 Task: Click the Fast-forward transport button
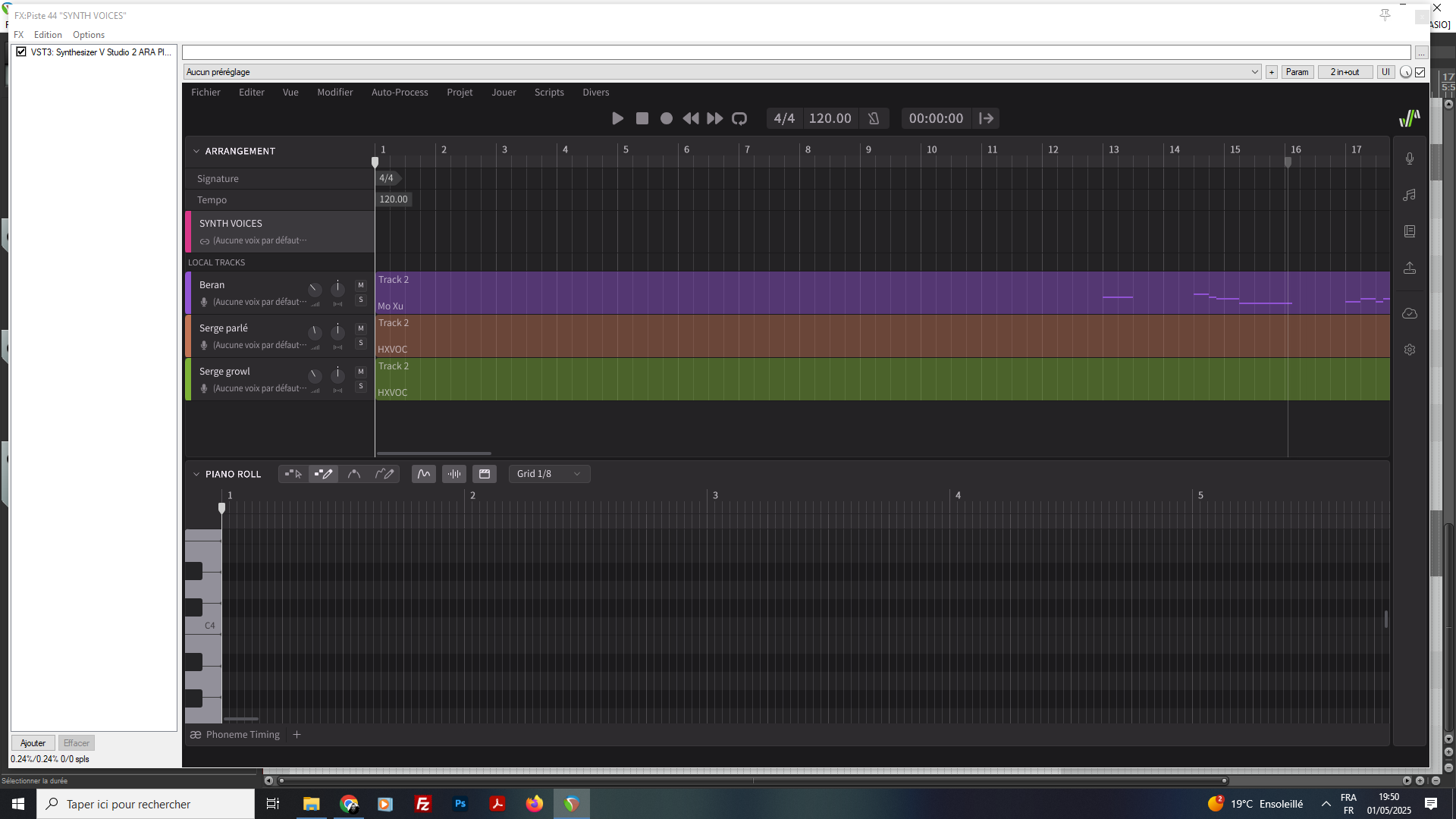tap(715, 118)
